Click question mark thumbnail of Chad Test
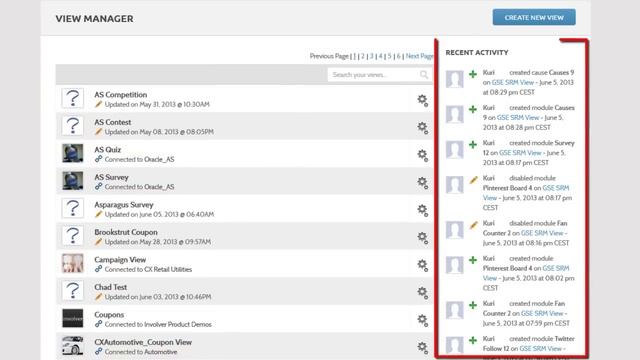 click(x=73, y=291)
